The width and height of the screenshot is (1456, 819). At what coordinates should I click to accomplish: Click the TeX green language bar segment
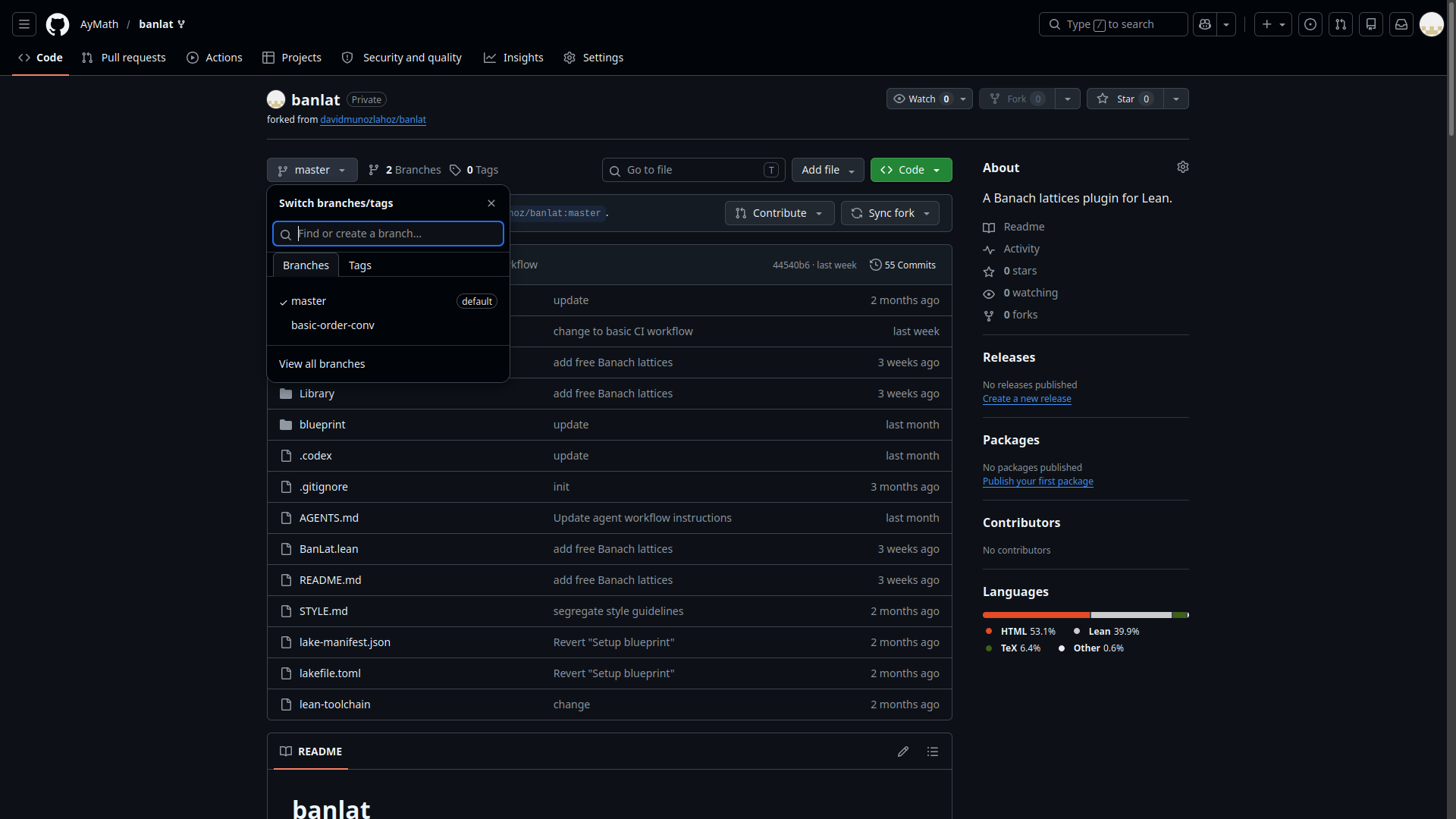coord(1179,615)
